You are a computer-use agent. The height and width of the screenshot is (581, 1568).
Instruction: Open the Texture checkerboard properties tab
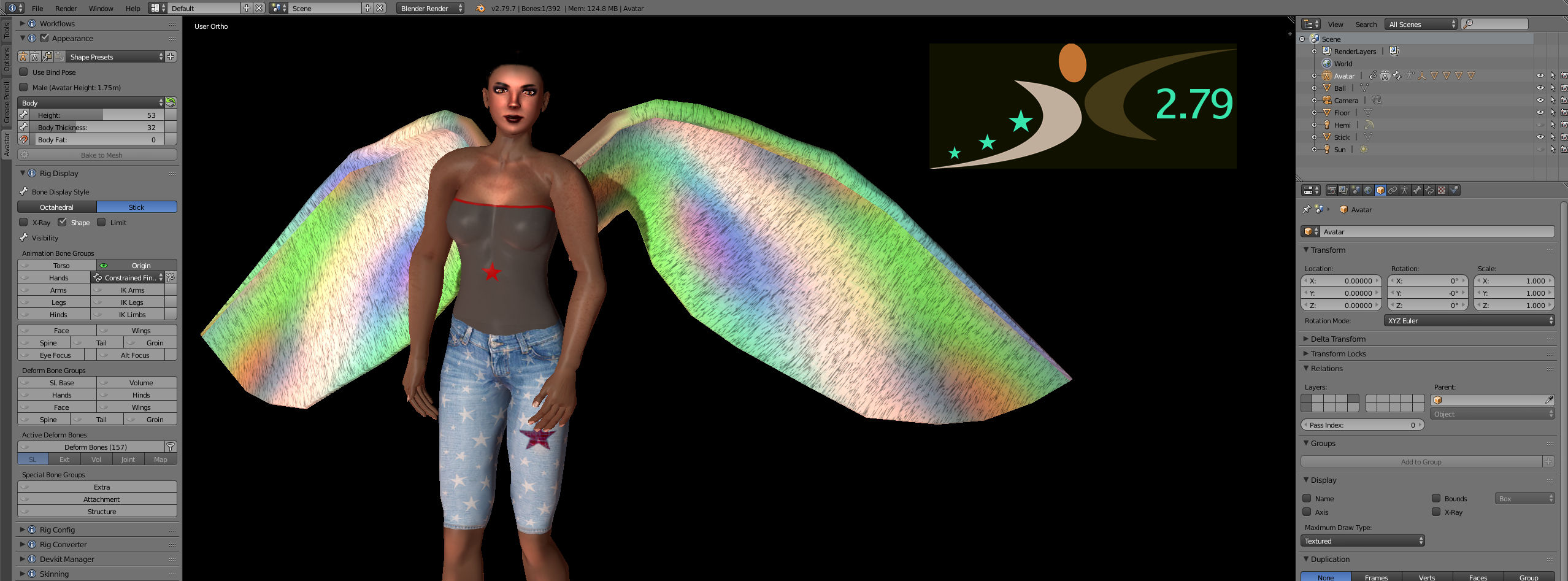coord(1442,190)
